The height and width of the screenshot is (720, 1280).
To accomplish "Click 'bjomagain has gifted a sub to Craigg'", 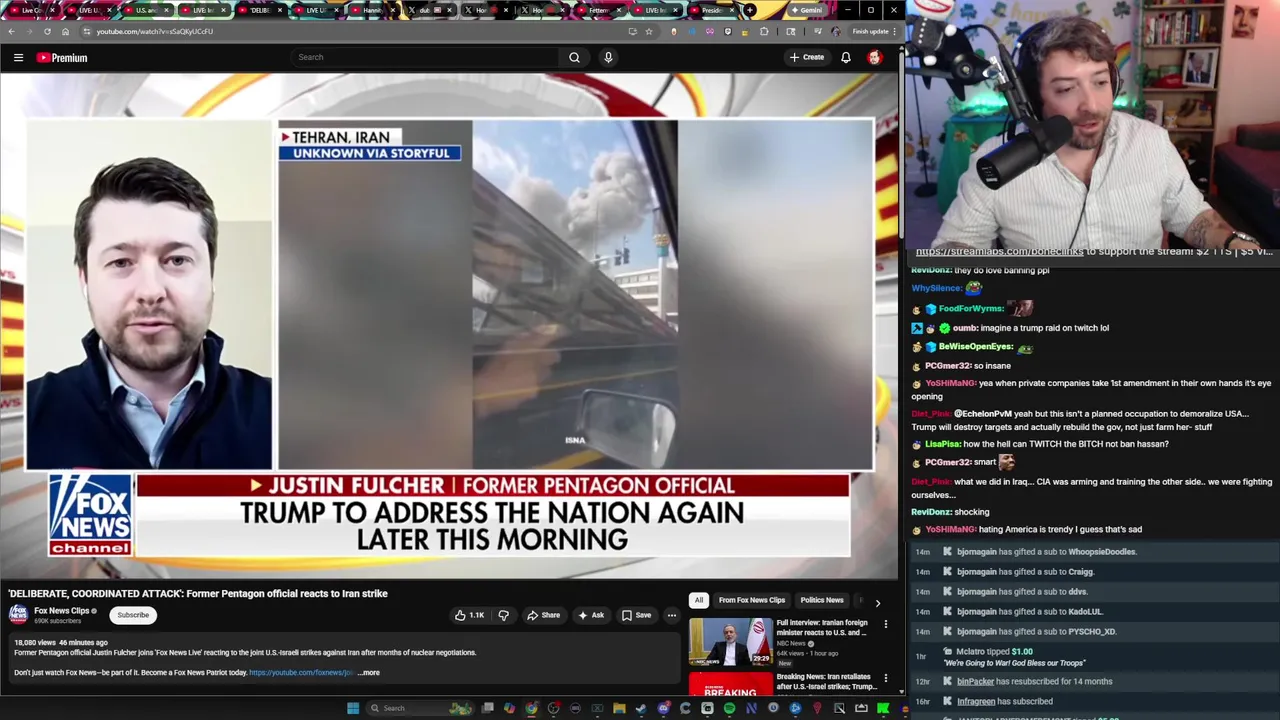I will (x=1025, y=572).
